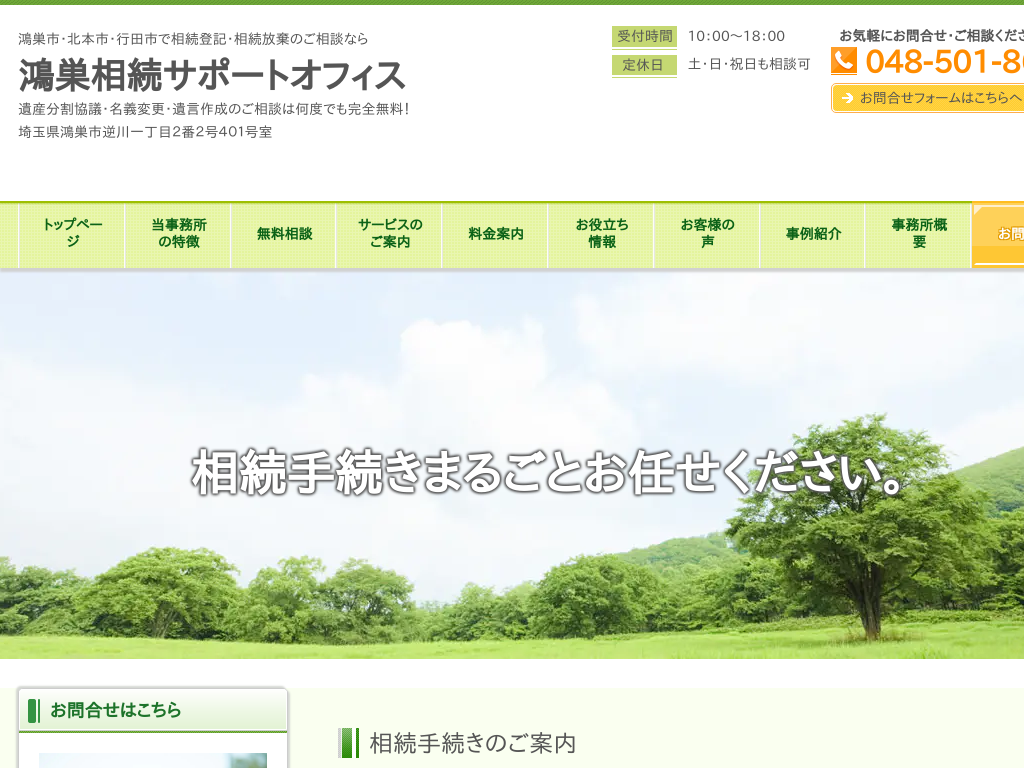Click the orange phone icon
This screenshot has width=1024, height=768.
tap(844, 61)
